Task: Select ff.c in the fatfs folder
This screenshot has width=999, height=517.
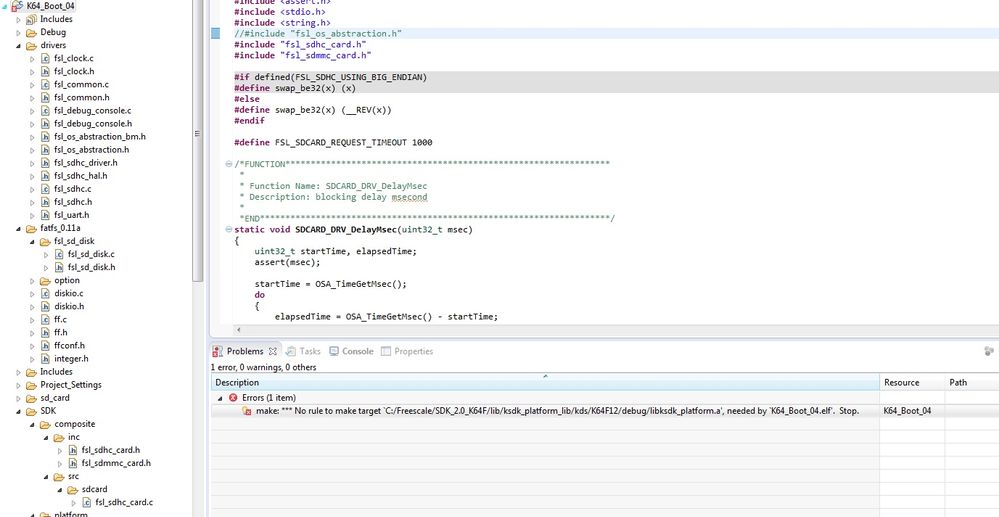Action: pos(61,319)
